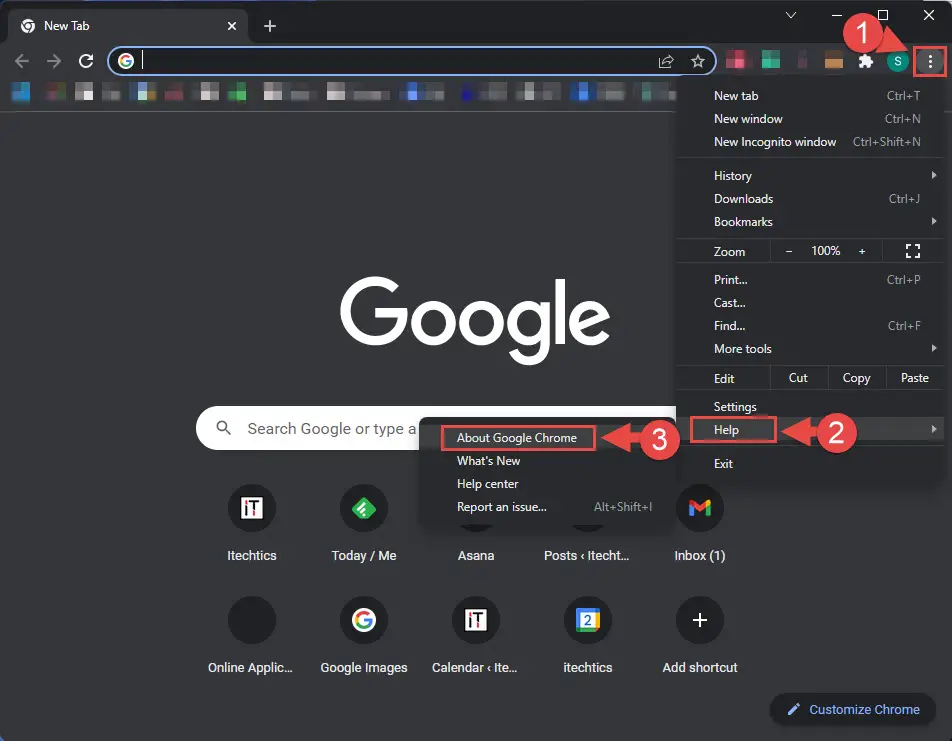The image size is (952, 741).
Task: Click the Copy button
Action: pos(856,378)
